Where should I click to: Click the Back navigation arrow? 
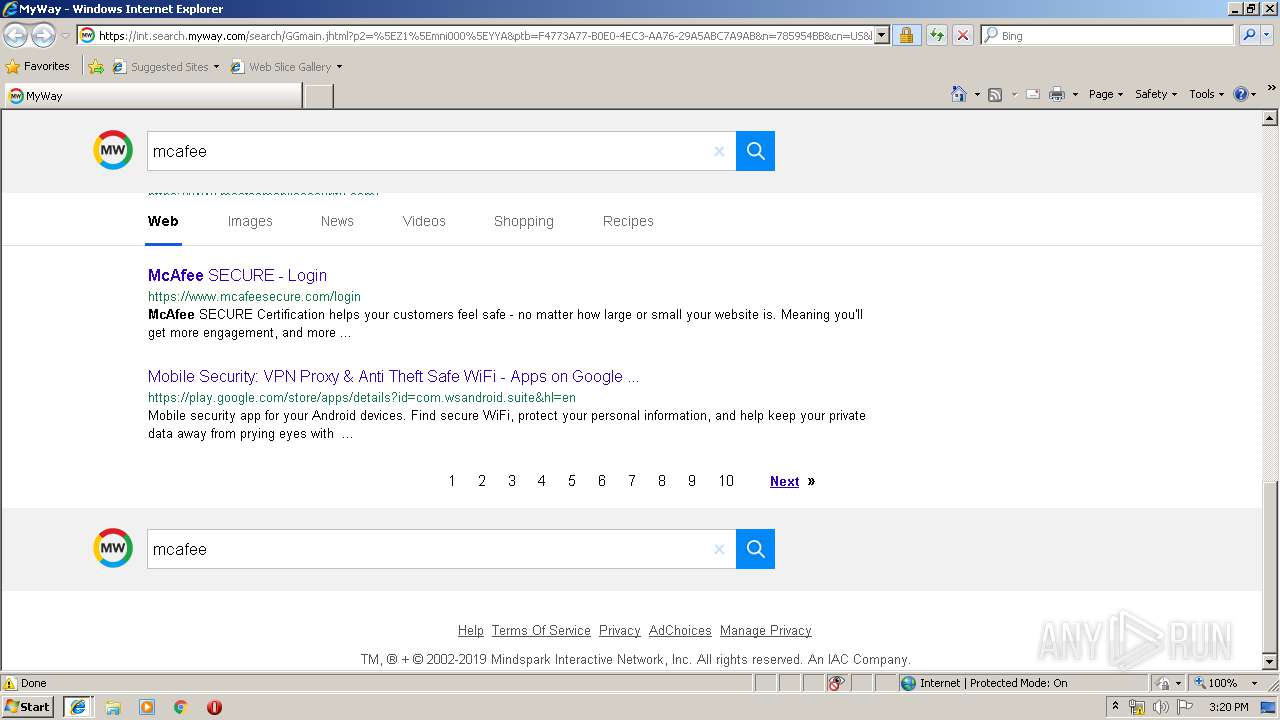[x=15, y=36]
